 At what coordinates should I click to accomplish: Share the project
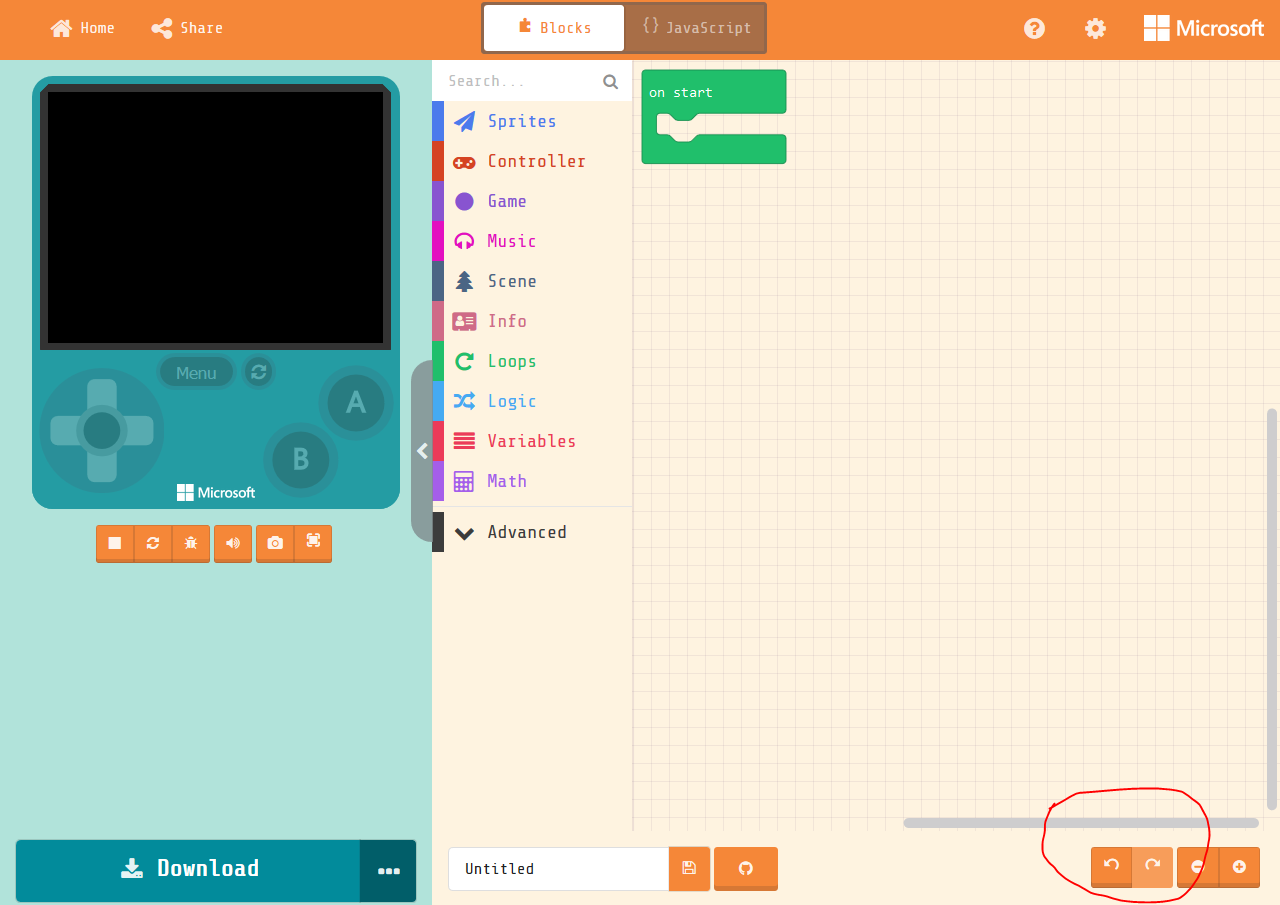pos(187,28)
